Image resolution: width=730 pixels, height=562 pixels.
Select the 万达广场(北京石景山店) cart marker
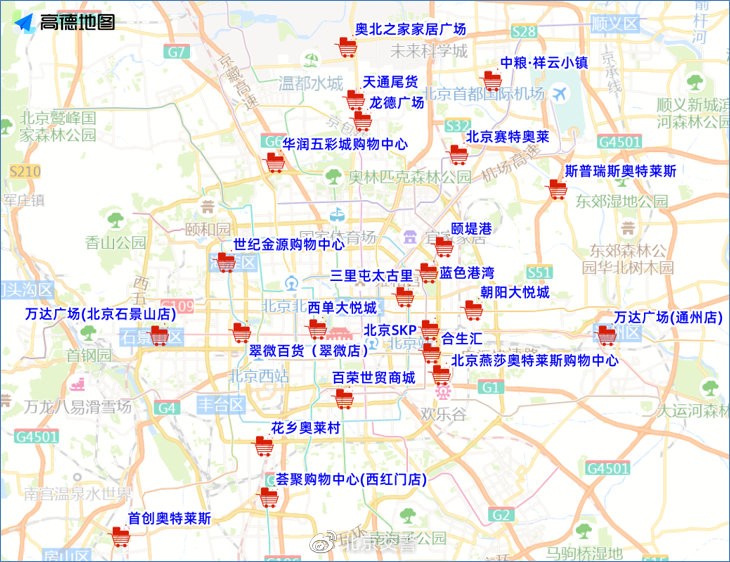[158, 335]
